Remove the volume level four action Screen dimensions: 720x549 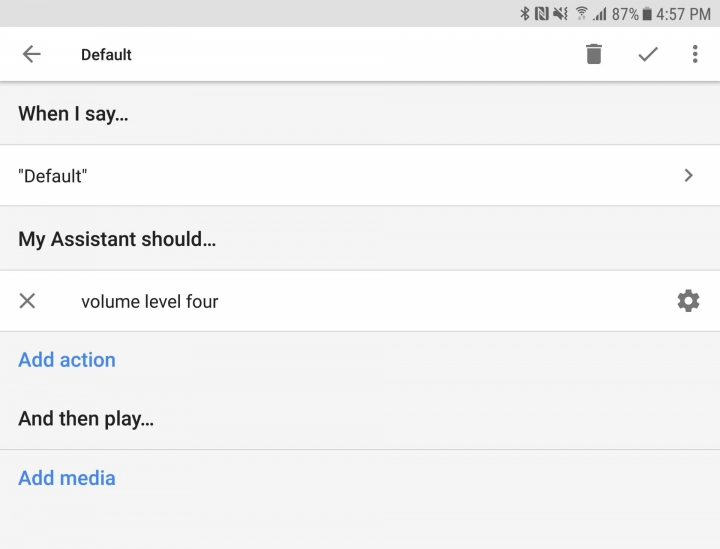(x=27, y=301)
